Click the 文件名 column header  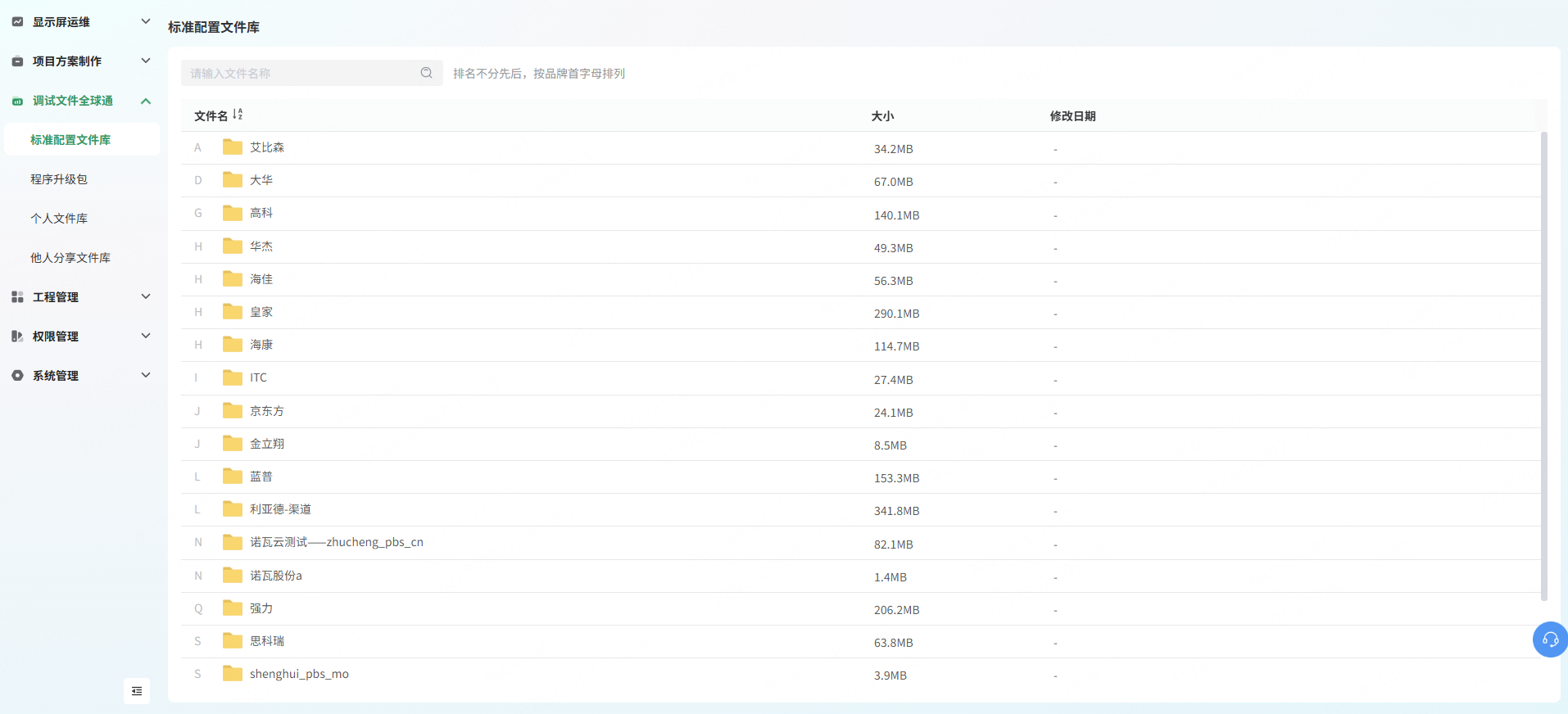(x=211, y=116)
